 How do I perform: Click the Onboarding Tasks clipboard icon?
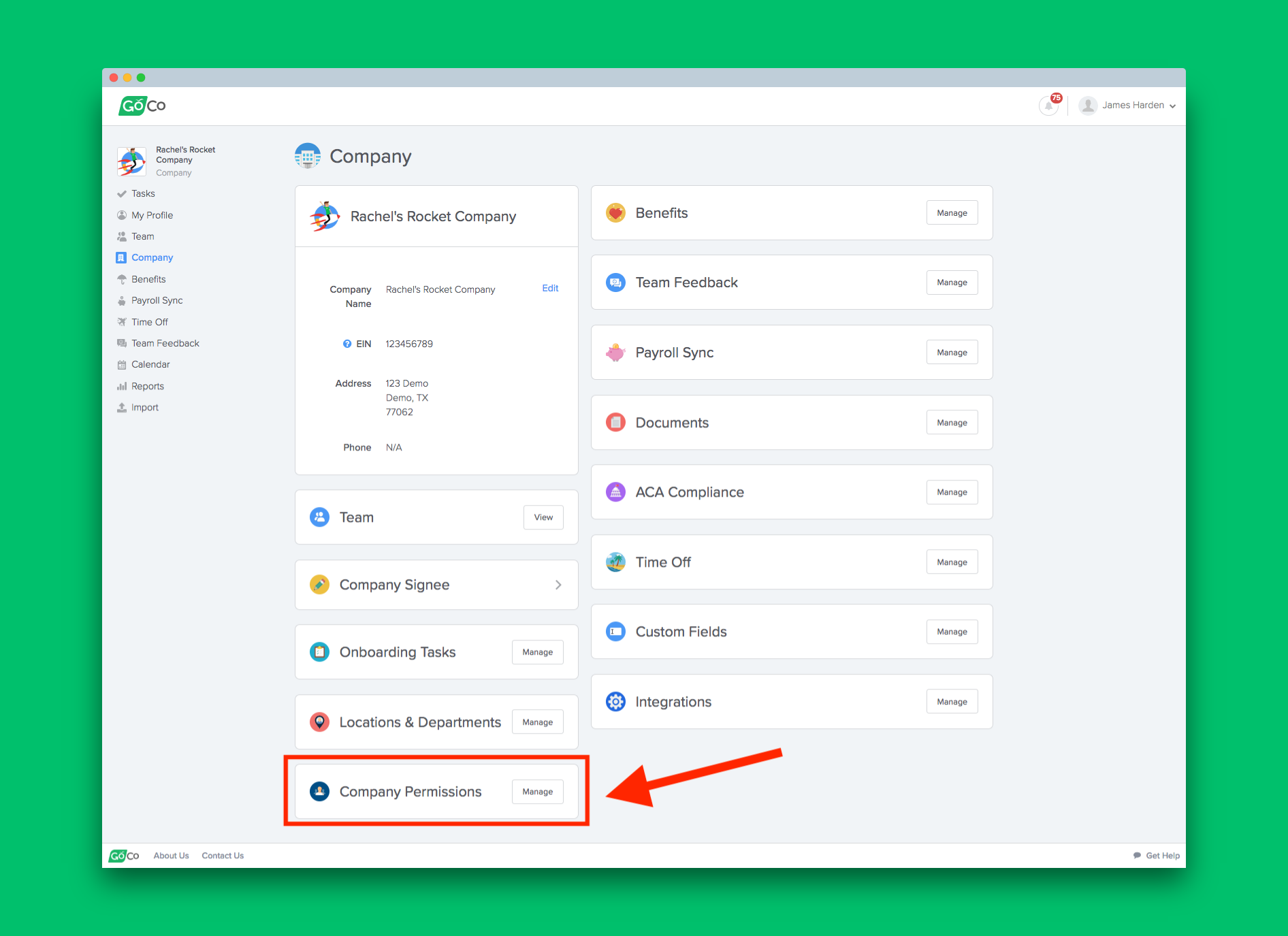click(x=319, y=652)
